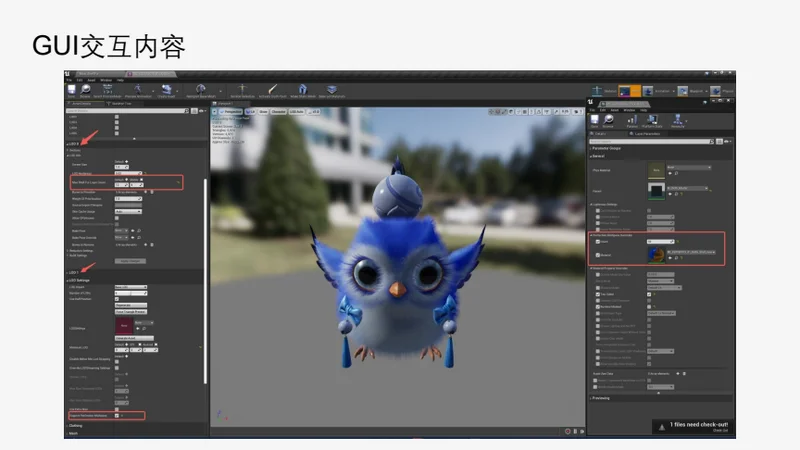Open the Perspective view mode button
800x450 pixels.
pyautogui.click(x=231, y=111)
